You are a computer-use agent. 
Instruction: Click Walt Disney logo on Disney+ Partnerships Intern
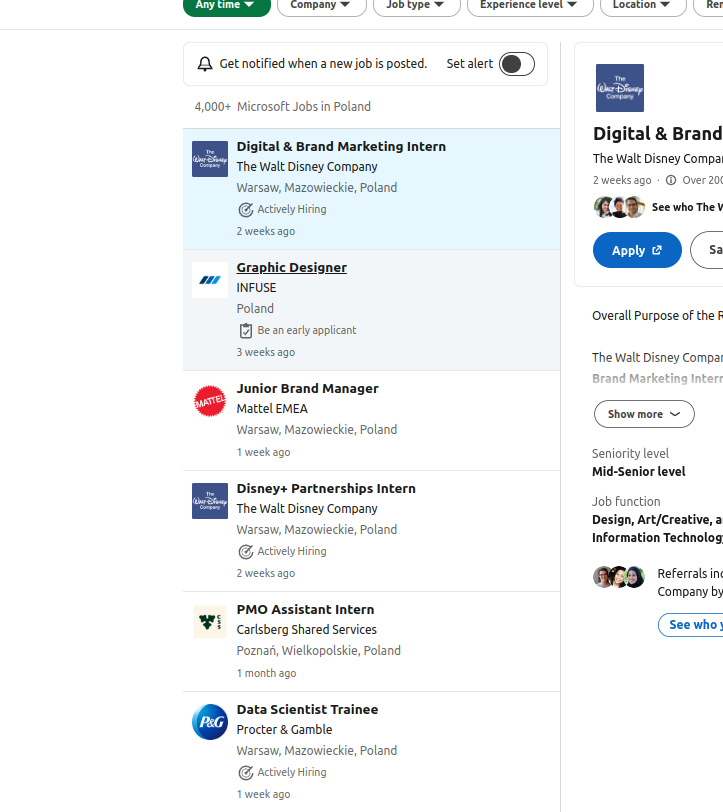(x=210, y=501)
